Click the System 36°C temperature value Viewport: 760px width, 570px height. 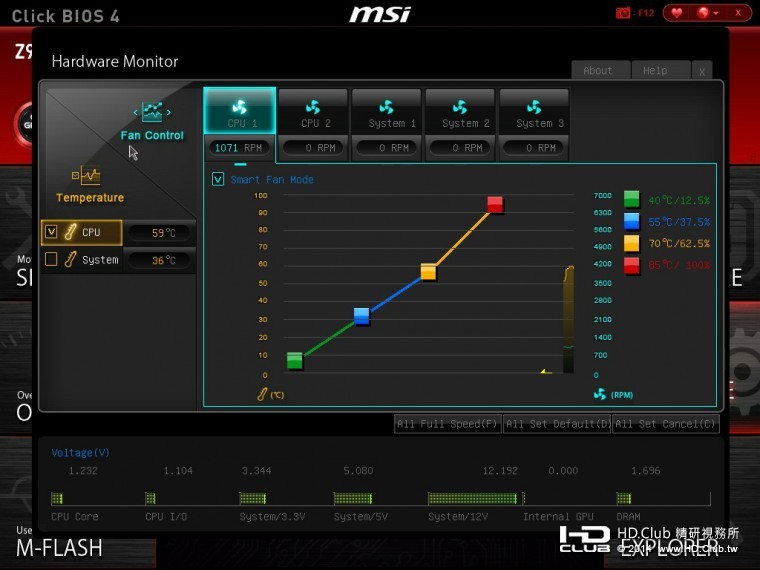tap(160, 260)
